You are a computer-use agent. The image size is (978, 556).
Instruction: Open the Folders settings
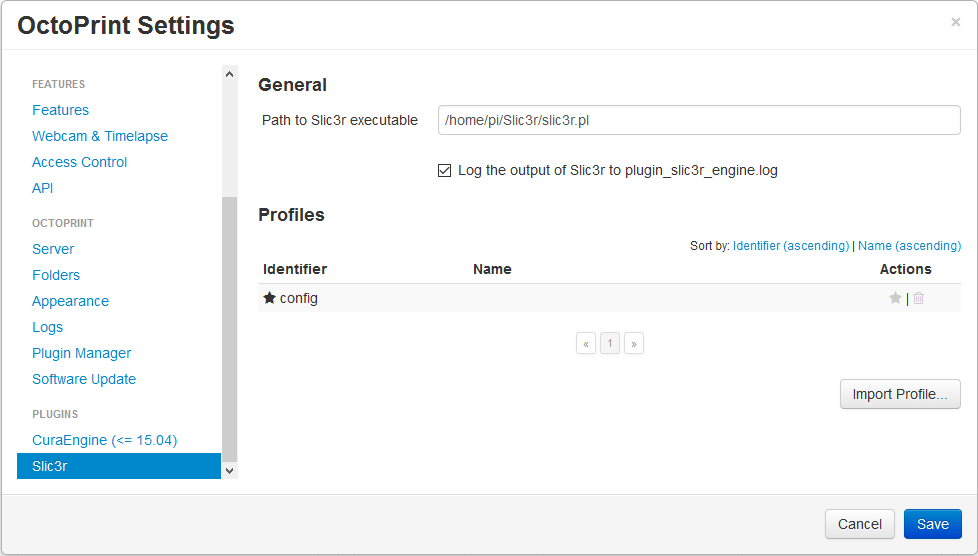click(56, 275)
